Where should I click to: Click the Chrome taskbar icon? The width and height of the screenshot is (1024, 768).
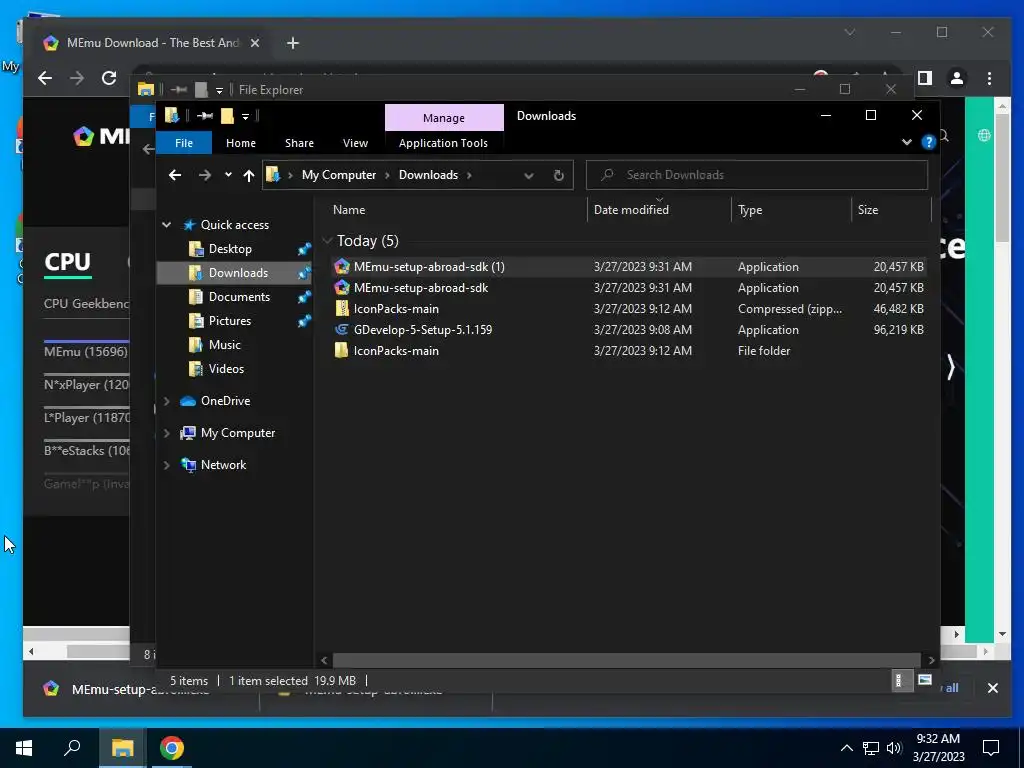click(x=172, y=748)
